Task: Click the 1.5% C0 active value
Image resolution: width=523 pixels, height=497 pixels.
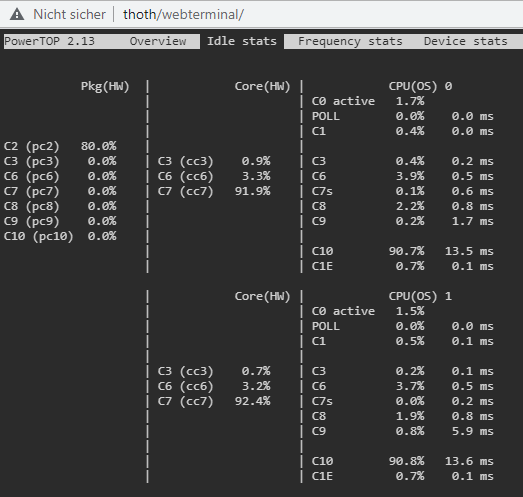Action: 410,311
